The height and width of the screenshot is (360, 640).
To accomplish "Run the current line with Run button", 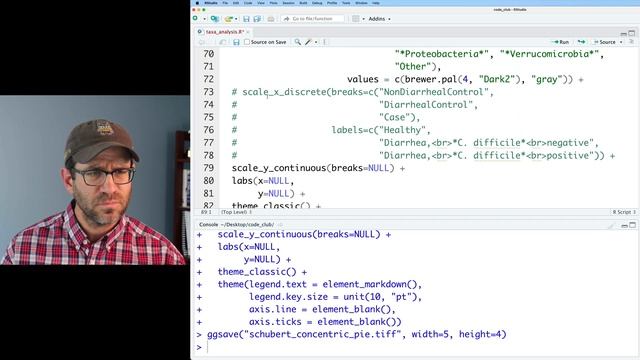I will click(x=560, y=42).
